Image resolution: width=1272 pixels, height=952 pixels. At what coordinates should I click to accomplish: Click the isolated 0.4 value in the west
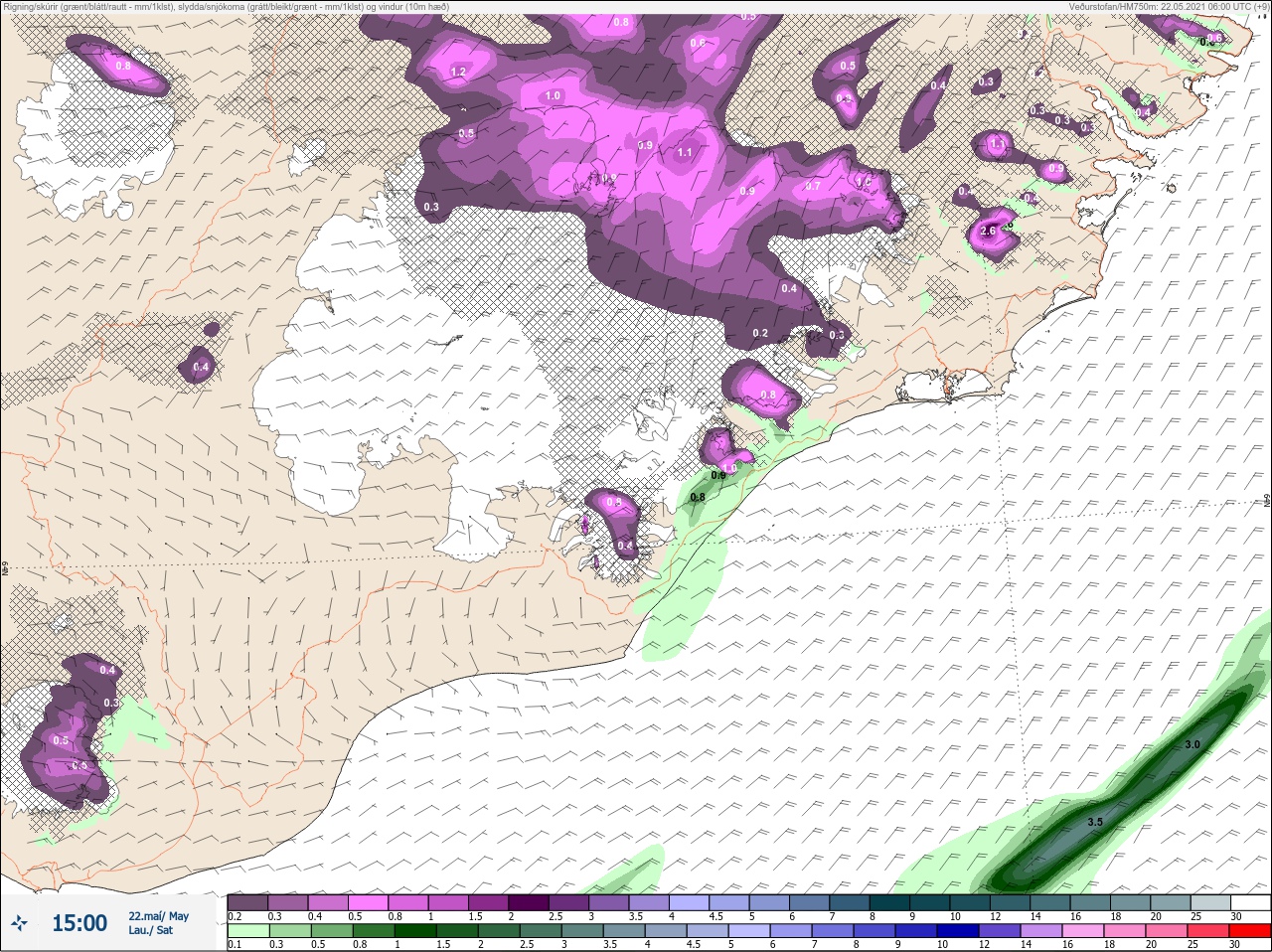pyautogui.click(x=201, y=367)
